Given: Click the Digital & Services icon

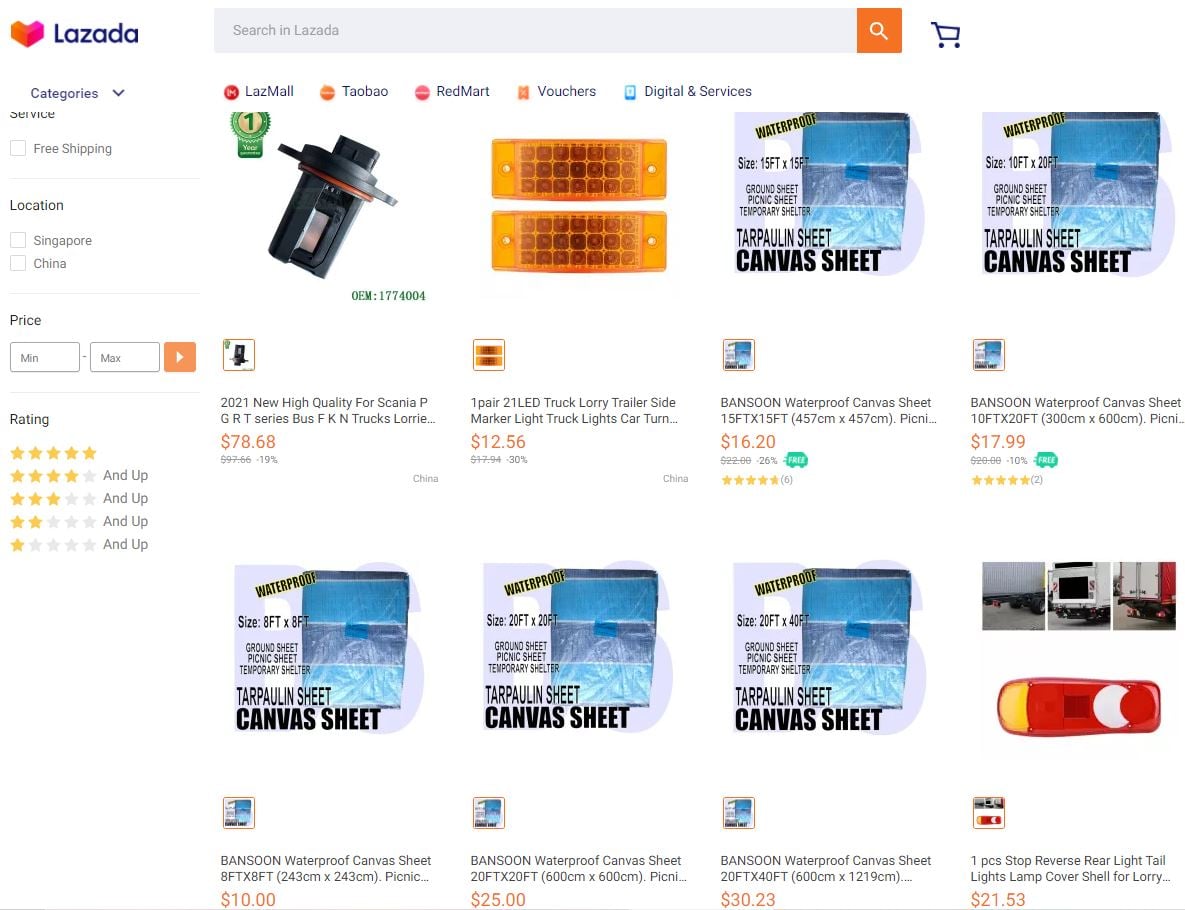Looking at the screenshot, I should pos(630,92).
